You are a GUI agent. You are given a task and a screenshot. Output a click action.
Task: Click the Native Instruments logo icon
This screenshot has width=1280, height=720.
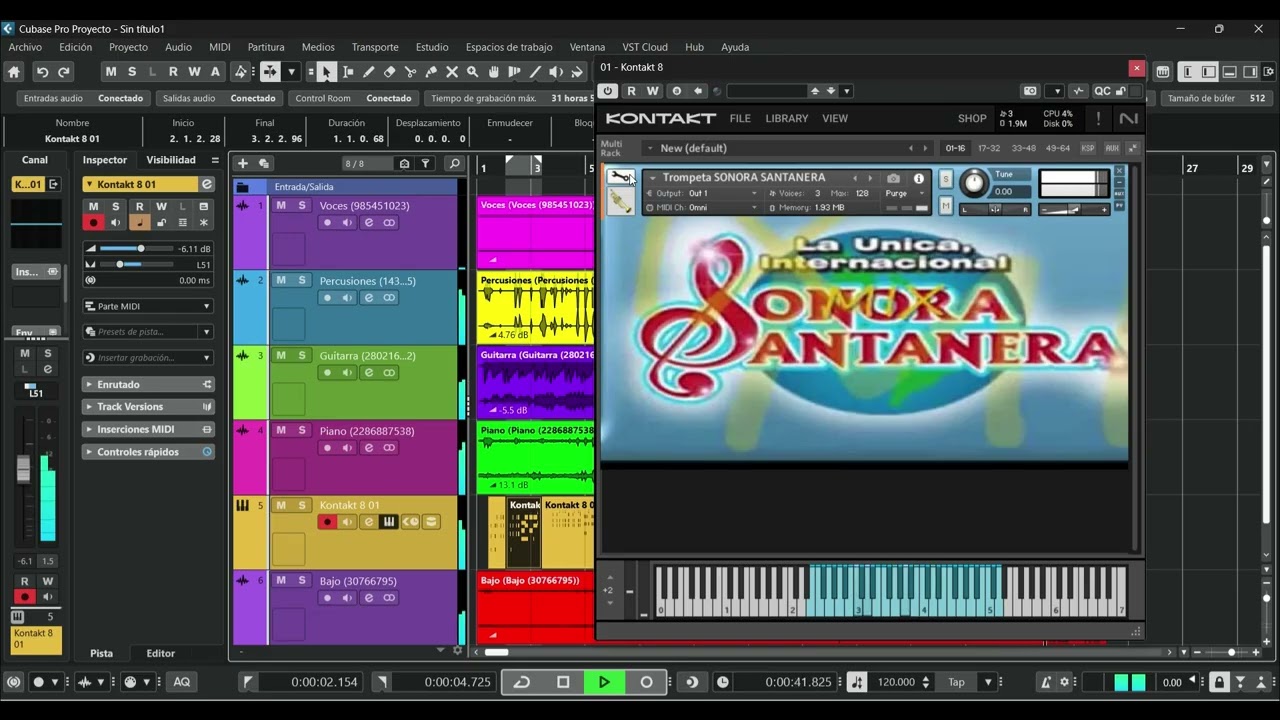pyautogui.click(x=1128, y=118)
